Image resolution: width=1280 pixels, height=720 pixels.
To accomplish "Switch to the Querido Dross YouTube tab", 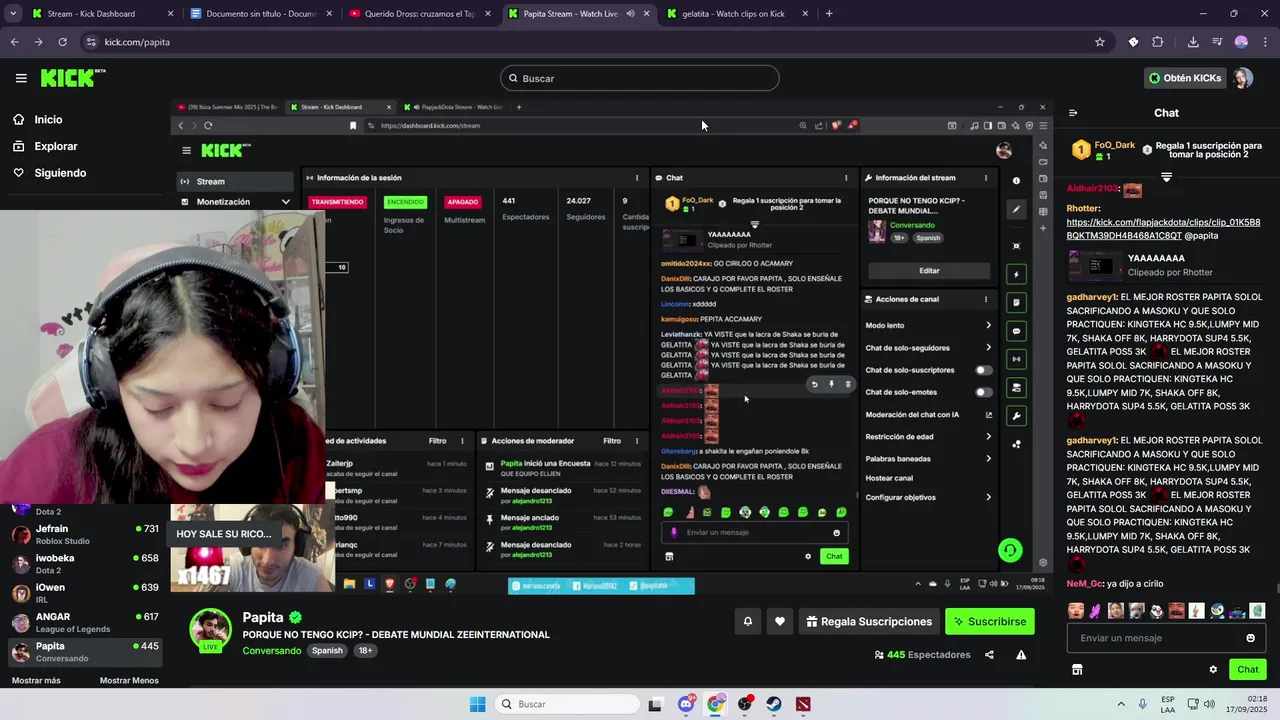I will tap(419, 14).
